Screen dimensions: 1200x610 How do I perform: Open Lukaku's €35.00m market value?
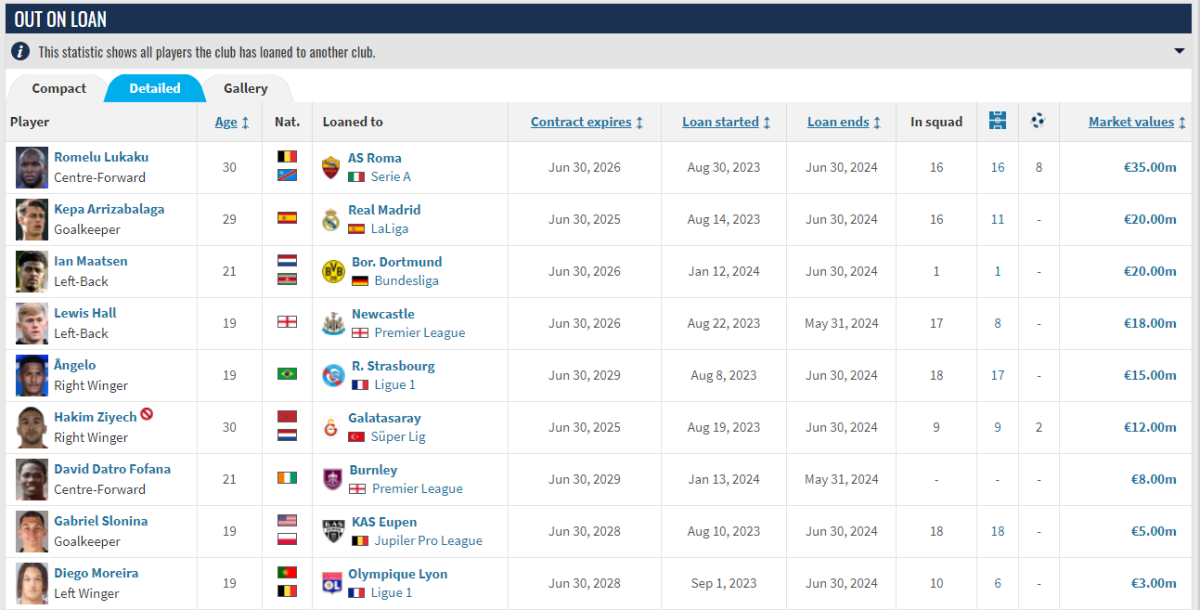(1149, 167)
